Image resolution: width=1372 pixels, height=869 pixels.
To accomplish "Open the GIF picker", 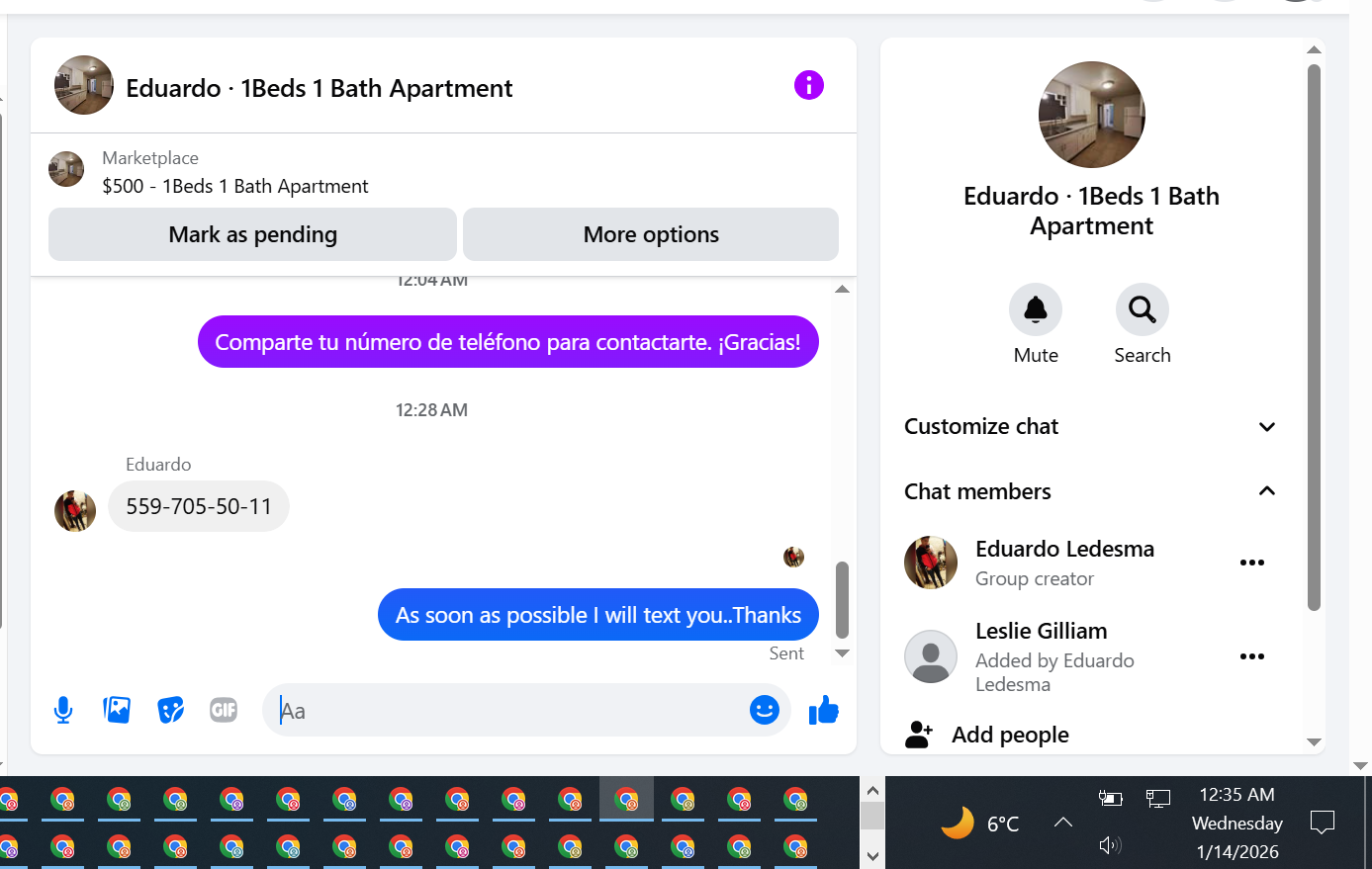I will point(224,710).
